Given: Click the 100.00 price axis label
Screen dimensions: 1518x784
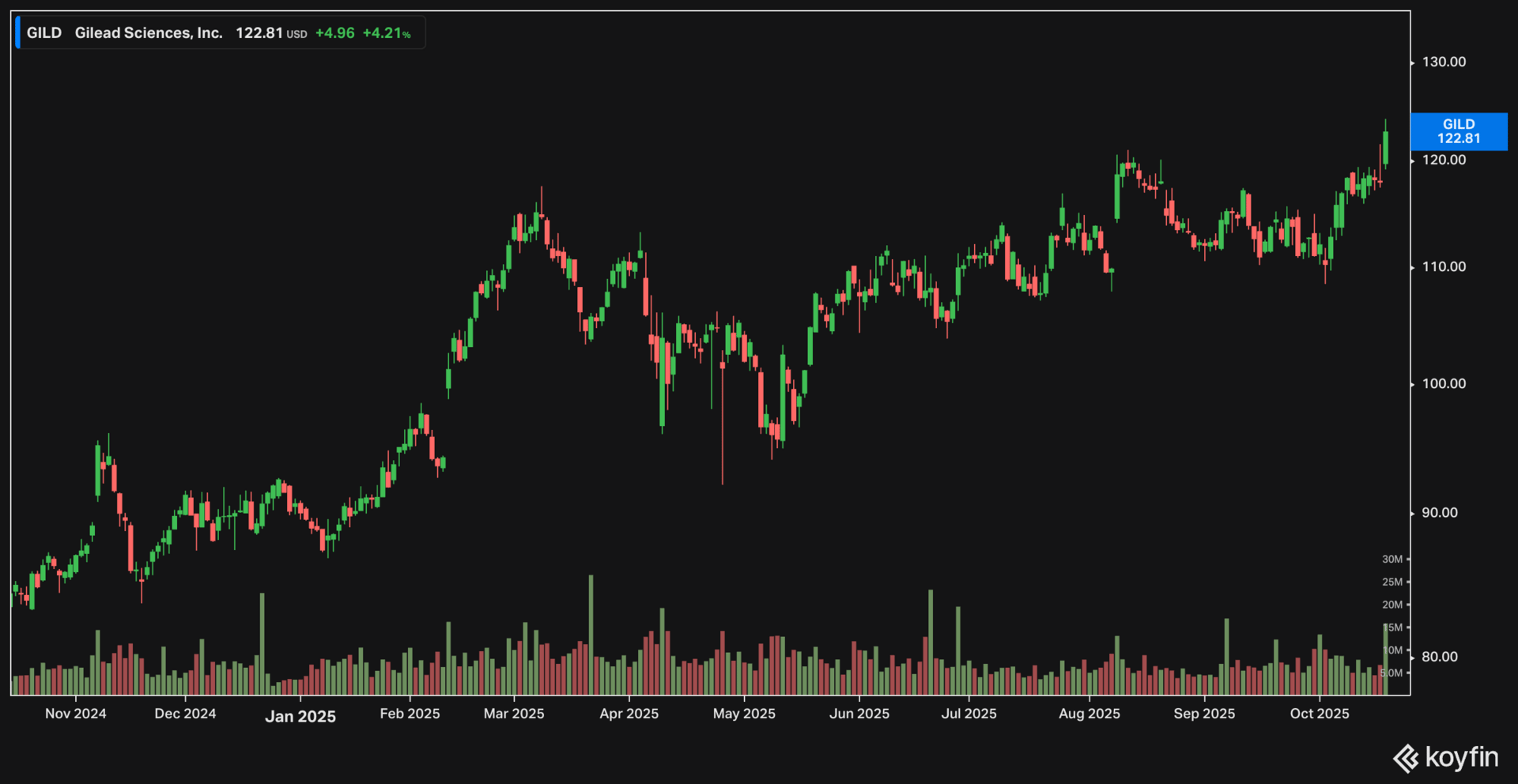Looking at the screenshot, I should 1444,383.
